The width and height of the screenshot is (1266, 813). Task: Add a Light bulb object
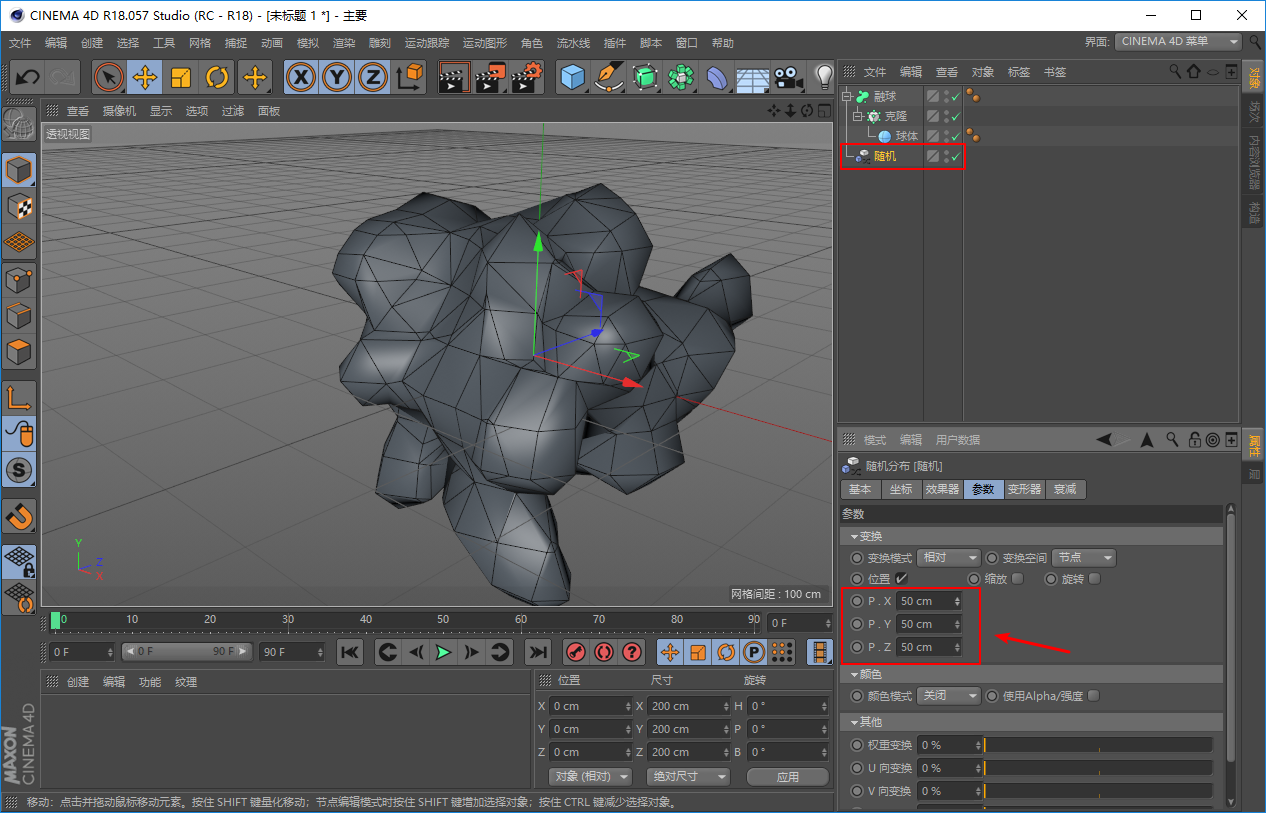(x=823, y=77)
